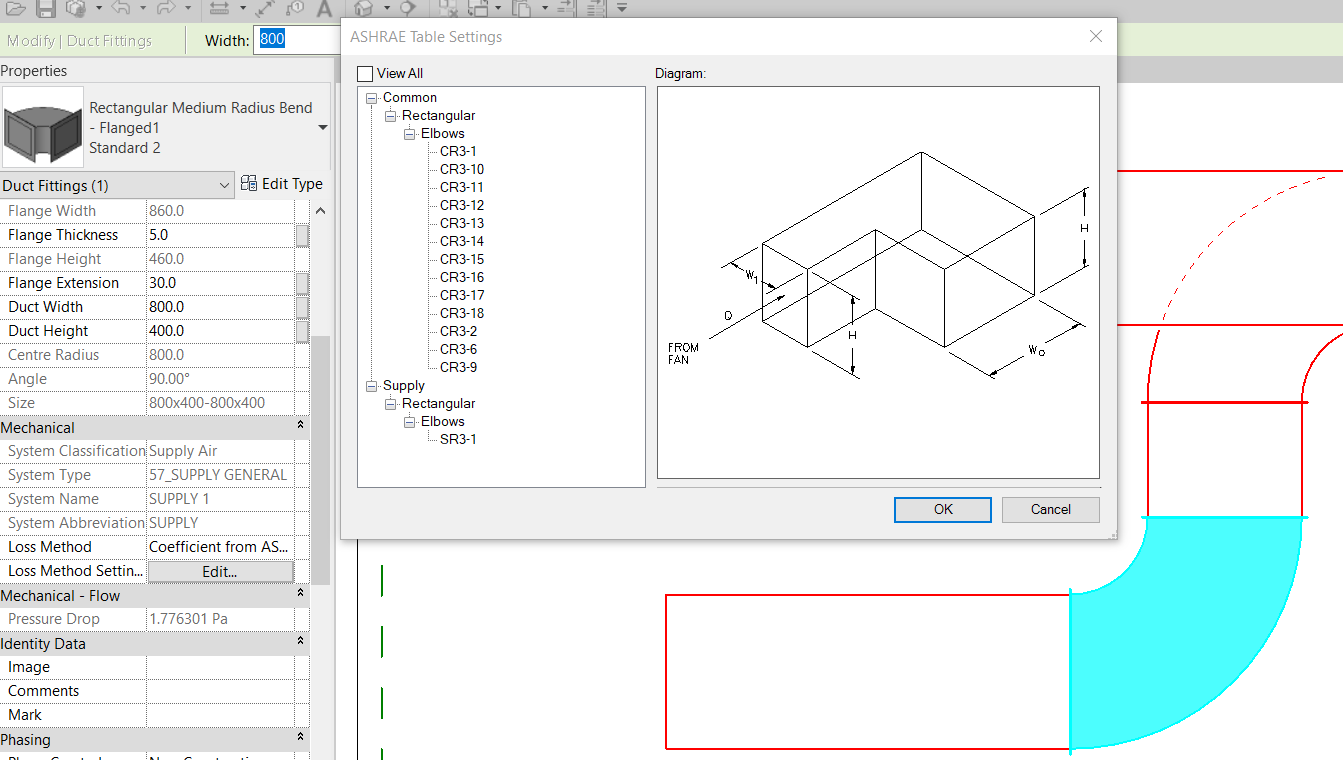Click the Undo icon
The height and width of the screenshot is (760, 1343).
coord(120,10)
